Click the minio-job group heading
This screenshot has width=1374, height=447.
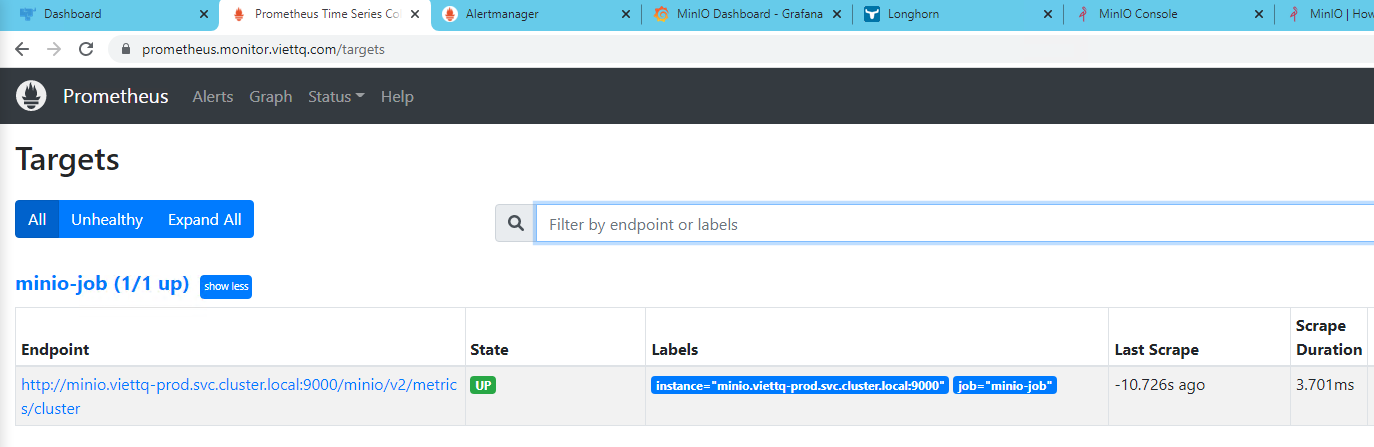tap(102, 284)
